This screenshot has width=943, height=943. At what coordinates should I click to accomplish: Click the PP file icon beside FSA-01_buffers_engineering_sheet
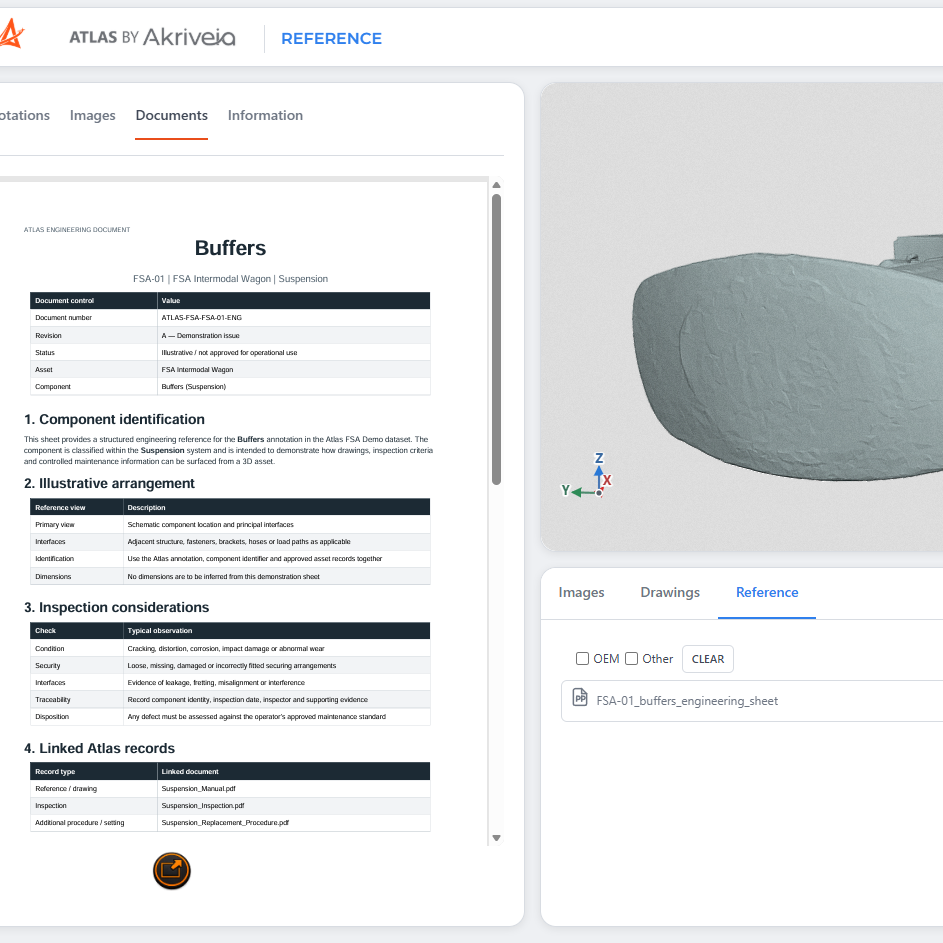[580, 698]
